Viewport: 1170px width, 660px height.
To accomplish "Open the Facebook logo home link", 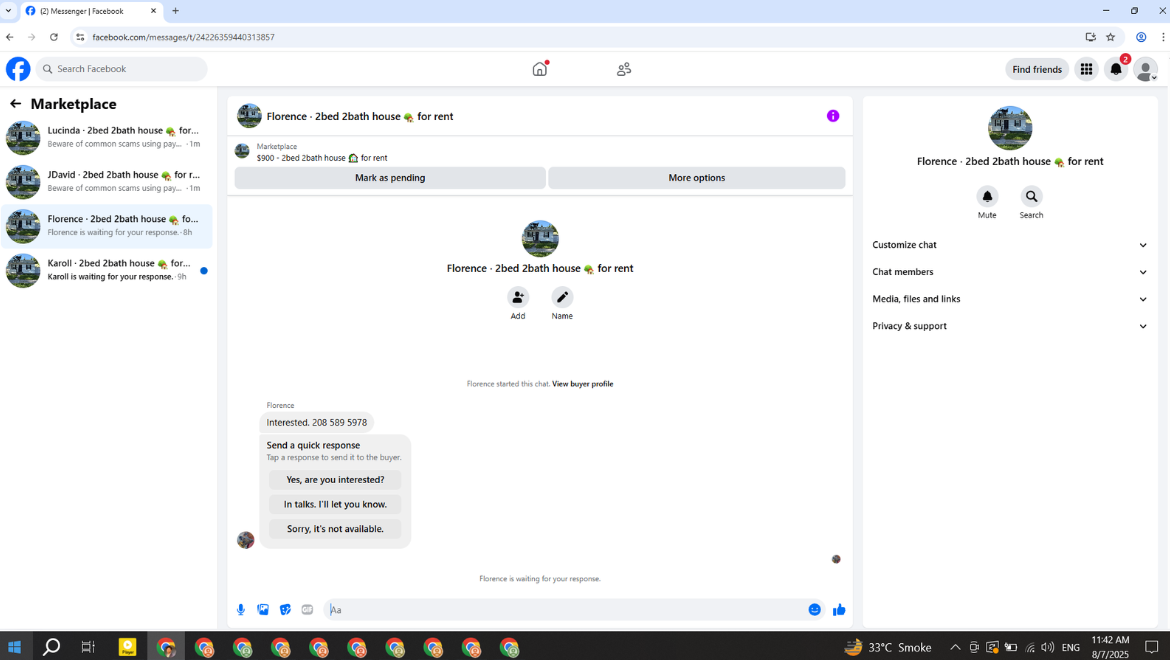I will [18, 69].
